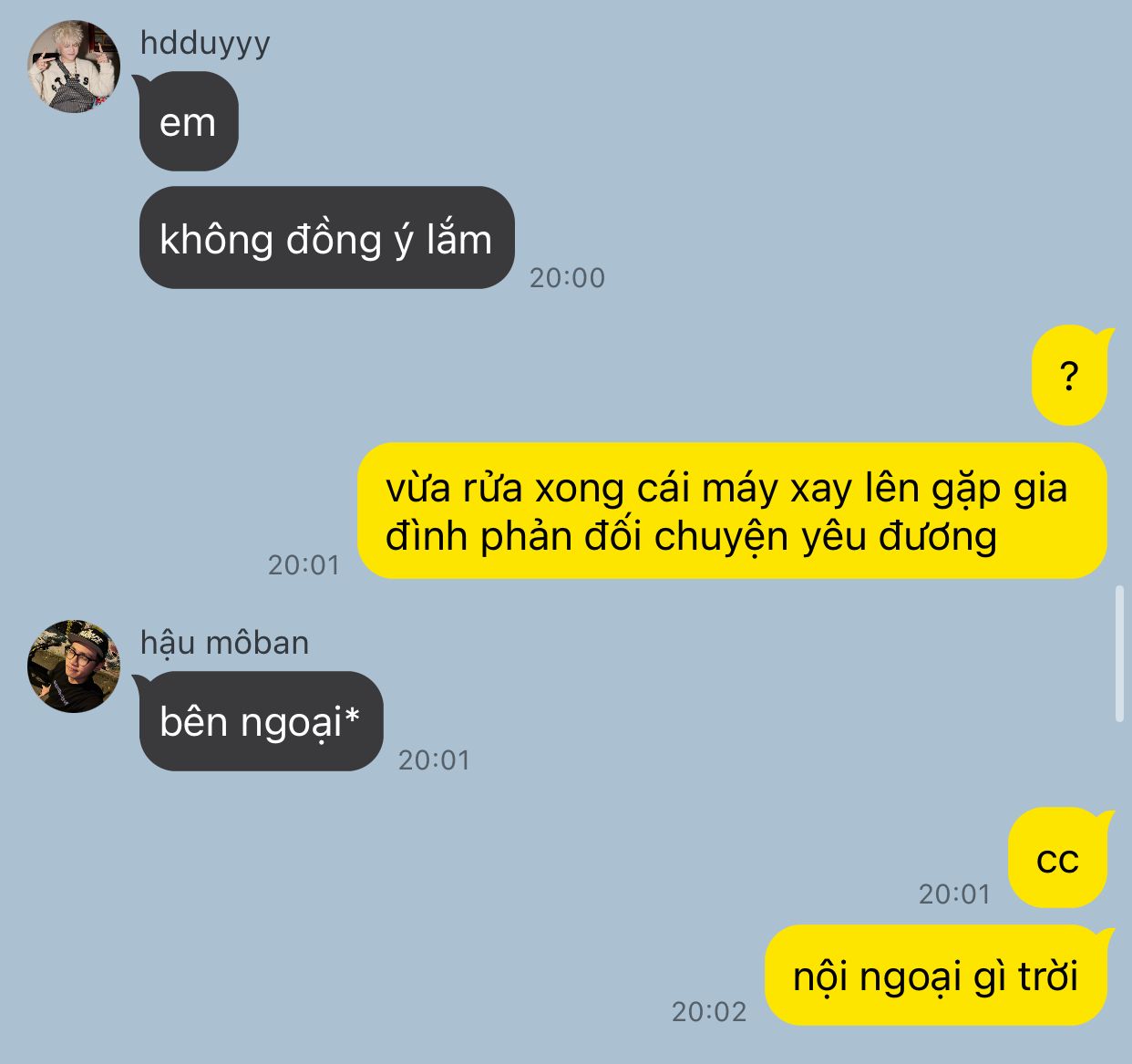Click the 20:01 timestamp next to "cc"
This screenshot has width=1132, height=1064.
(x=954, y=894)
